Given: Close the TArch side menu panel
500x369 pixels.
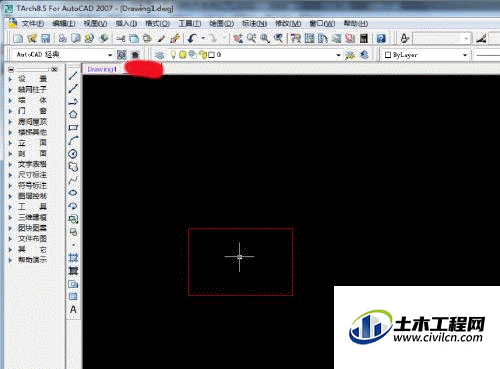Looking at the screenshot, I should click(54, 69).
